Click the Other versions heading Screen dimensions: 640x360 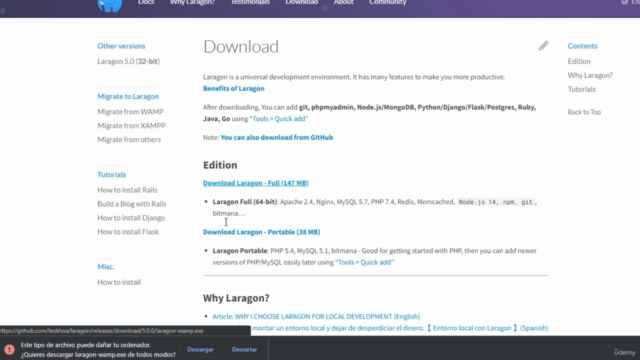[121, 46]
